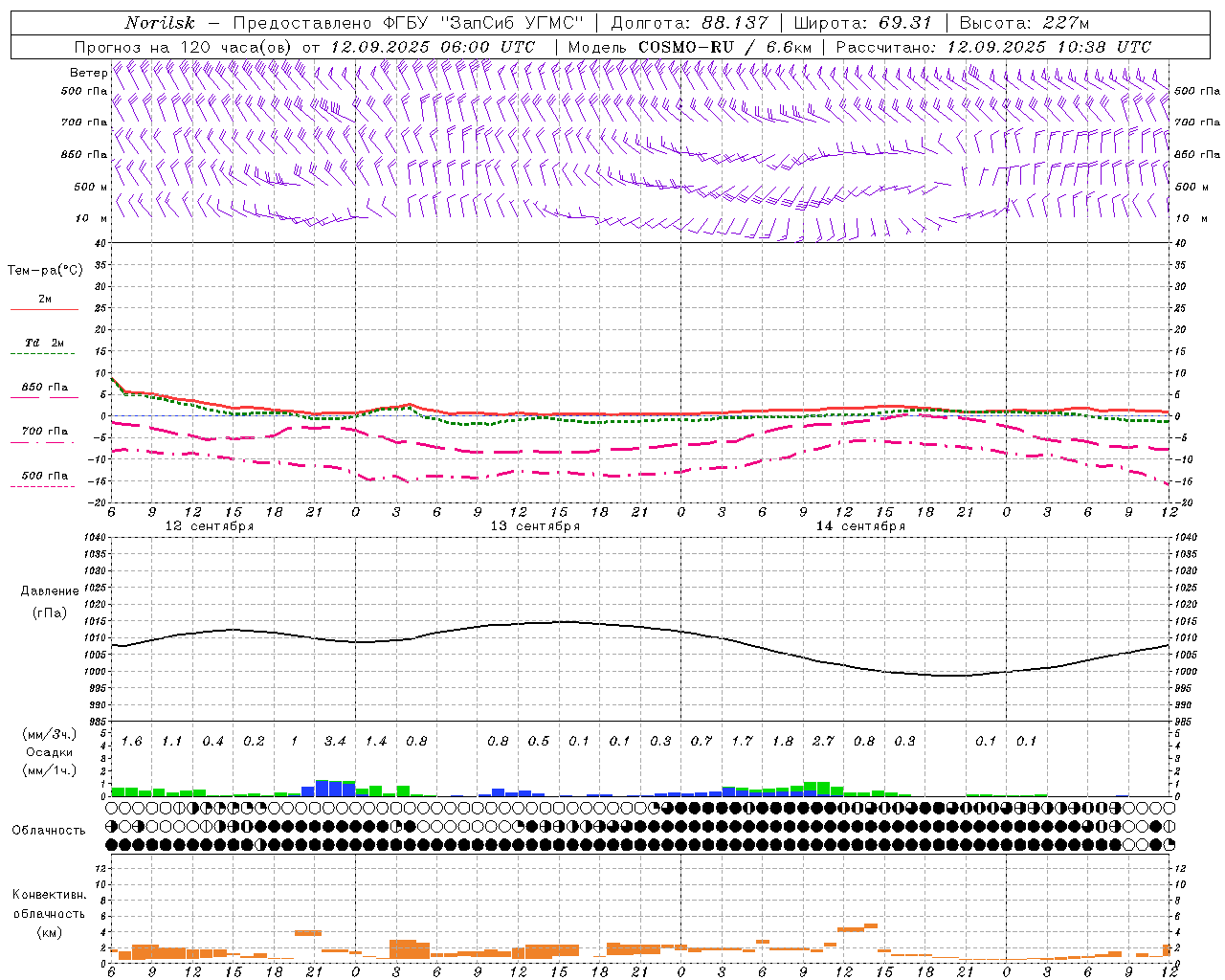Click the 'Высота: 227м' header value
The height and width of the screenshot is (980, 1225).
click(1024, 23)
